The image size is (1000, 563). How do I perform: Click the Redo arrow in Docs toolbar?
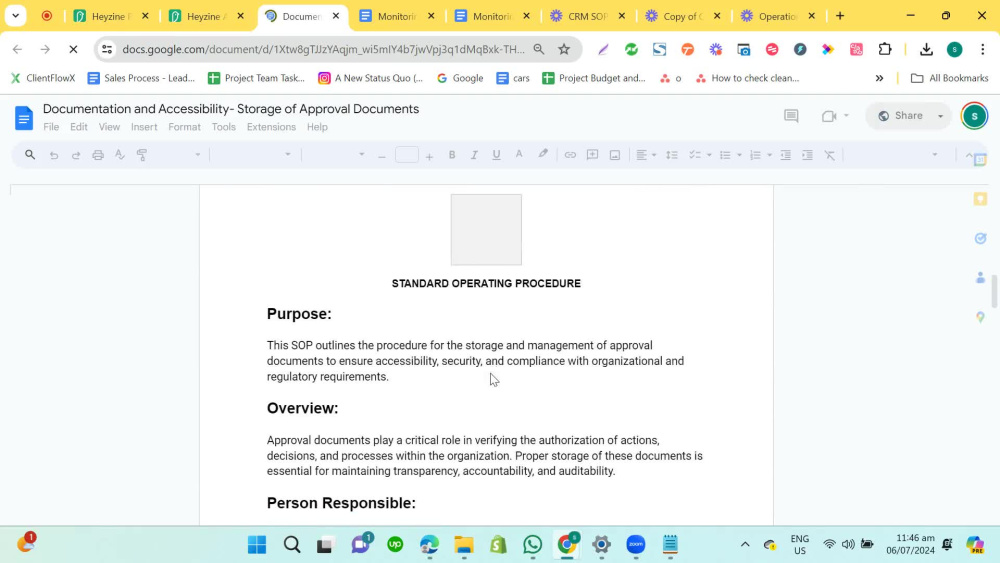coord(76,155)
